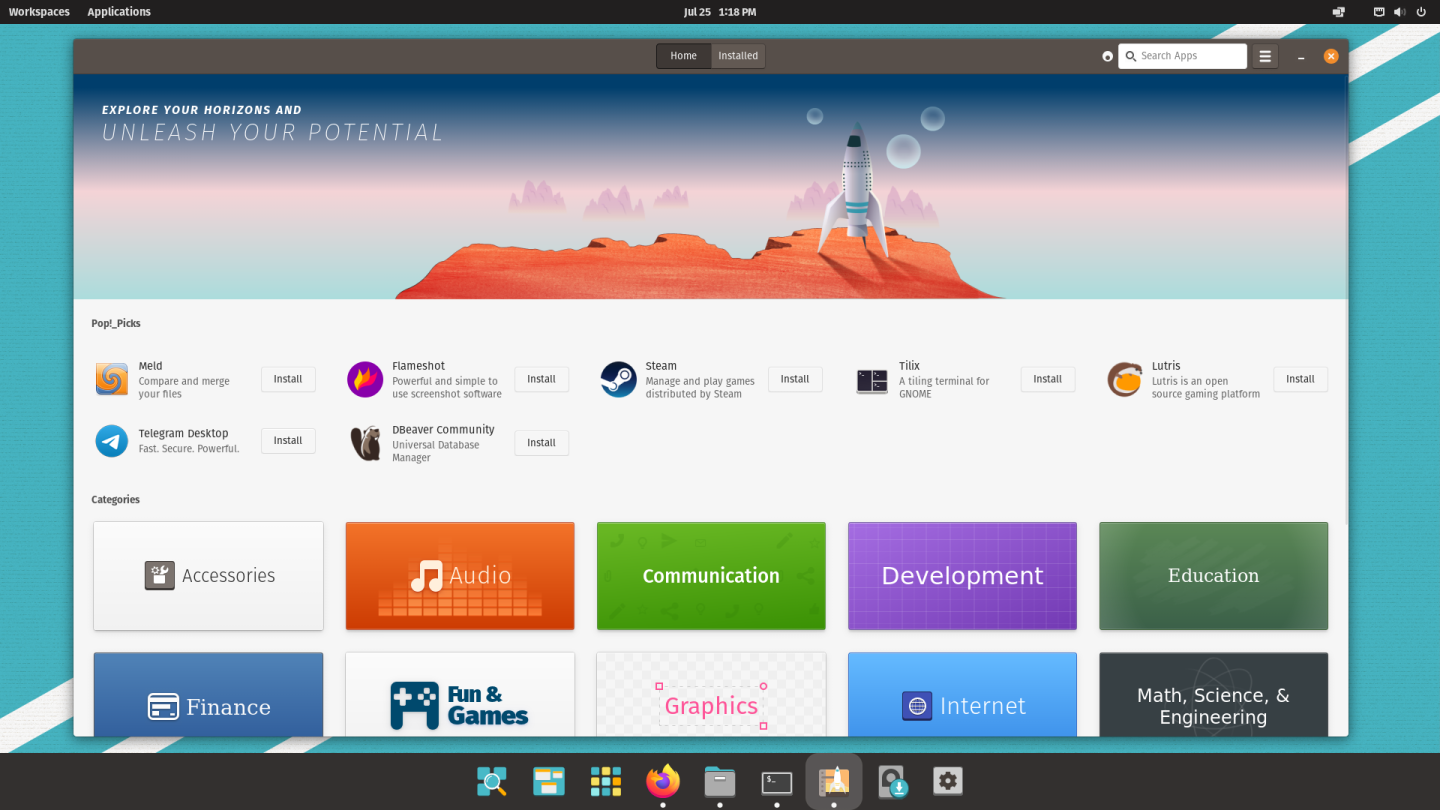Click the Tilix terminal icon
Screen dimensions: 1440x810
(x=871, y=380)
